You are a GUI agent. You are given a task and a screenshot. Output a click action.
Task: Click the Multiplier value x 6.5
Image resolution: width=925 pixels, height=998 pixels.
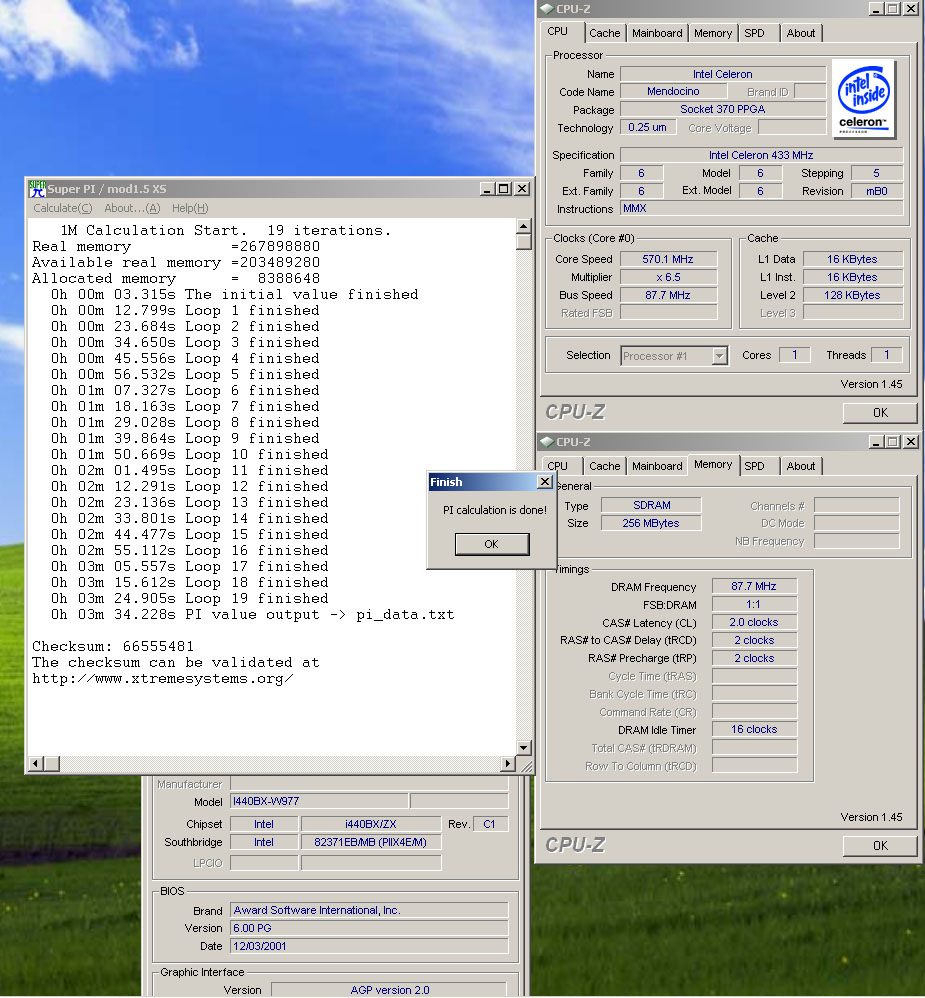click(668, 277)
